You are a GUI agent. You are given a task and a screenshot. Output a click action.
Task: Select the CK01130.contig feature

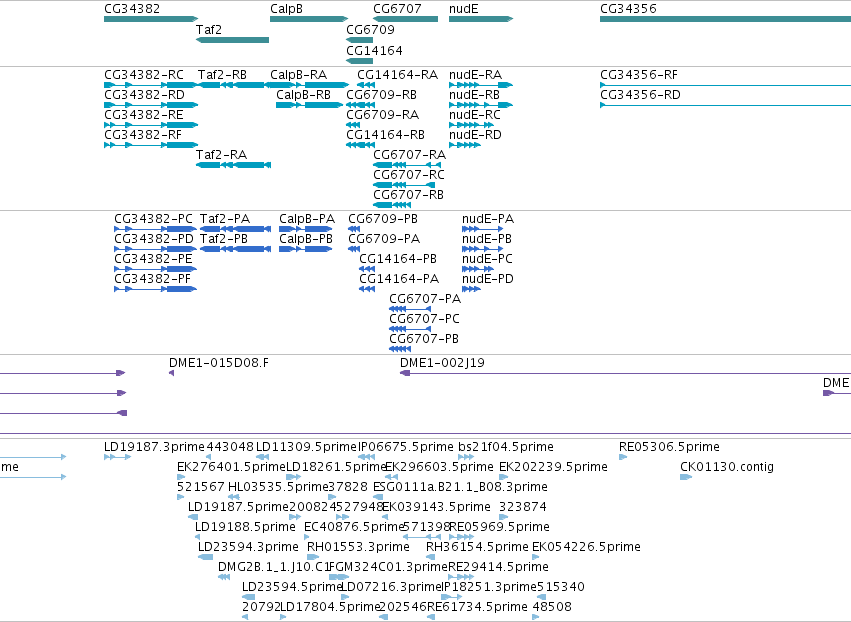pyautogui.click(x=727, y=467)
